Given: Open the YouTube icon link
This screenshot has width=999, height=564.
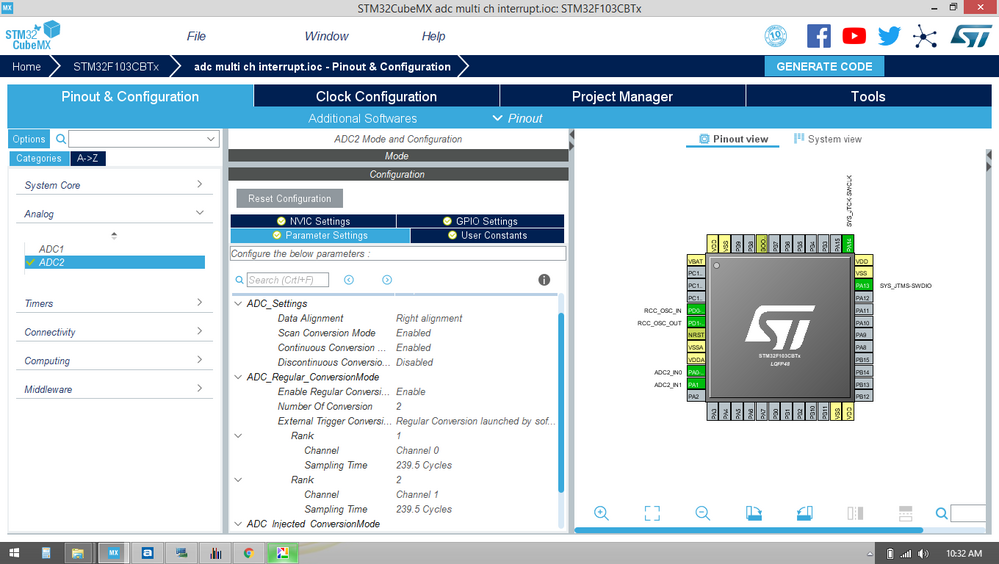Looking at the screenshot, I should click(x=854, y=36).
